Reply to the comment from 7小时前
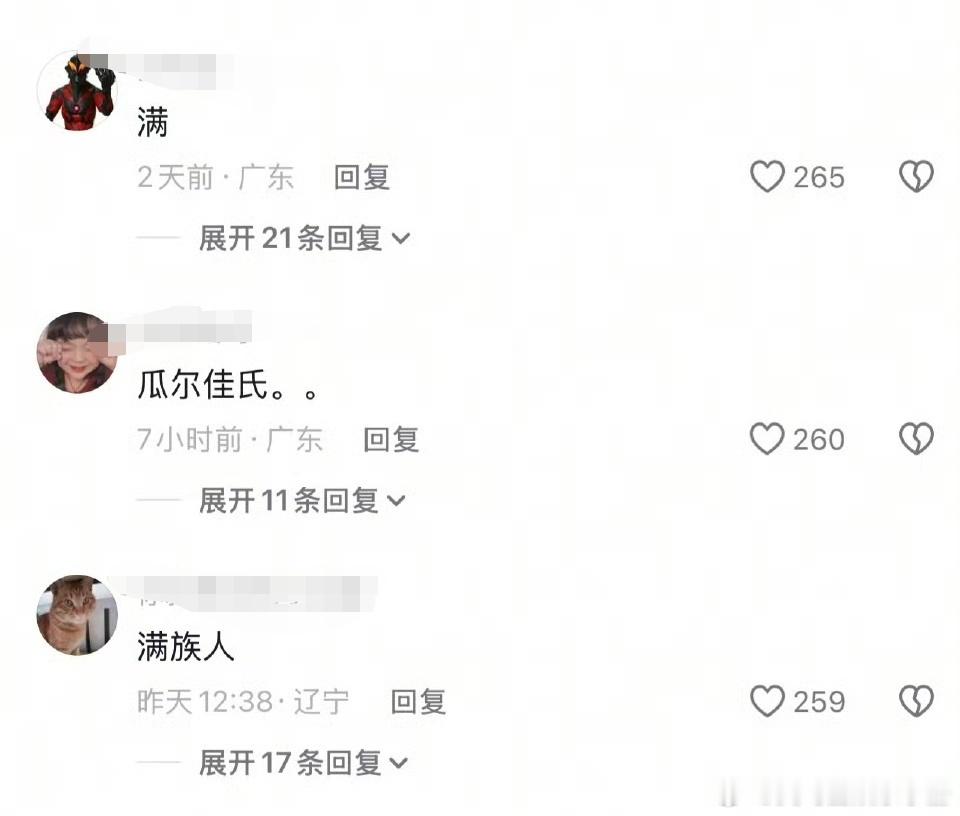Image resolution: width=960 pixels, height=816 pixels. (x=391, y=440)
